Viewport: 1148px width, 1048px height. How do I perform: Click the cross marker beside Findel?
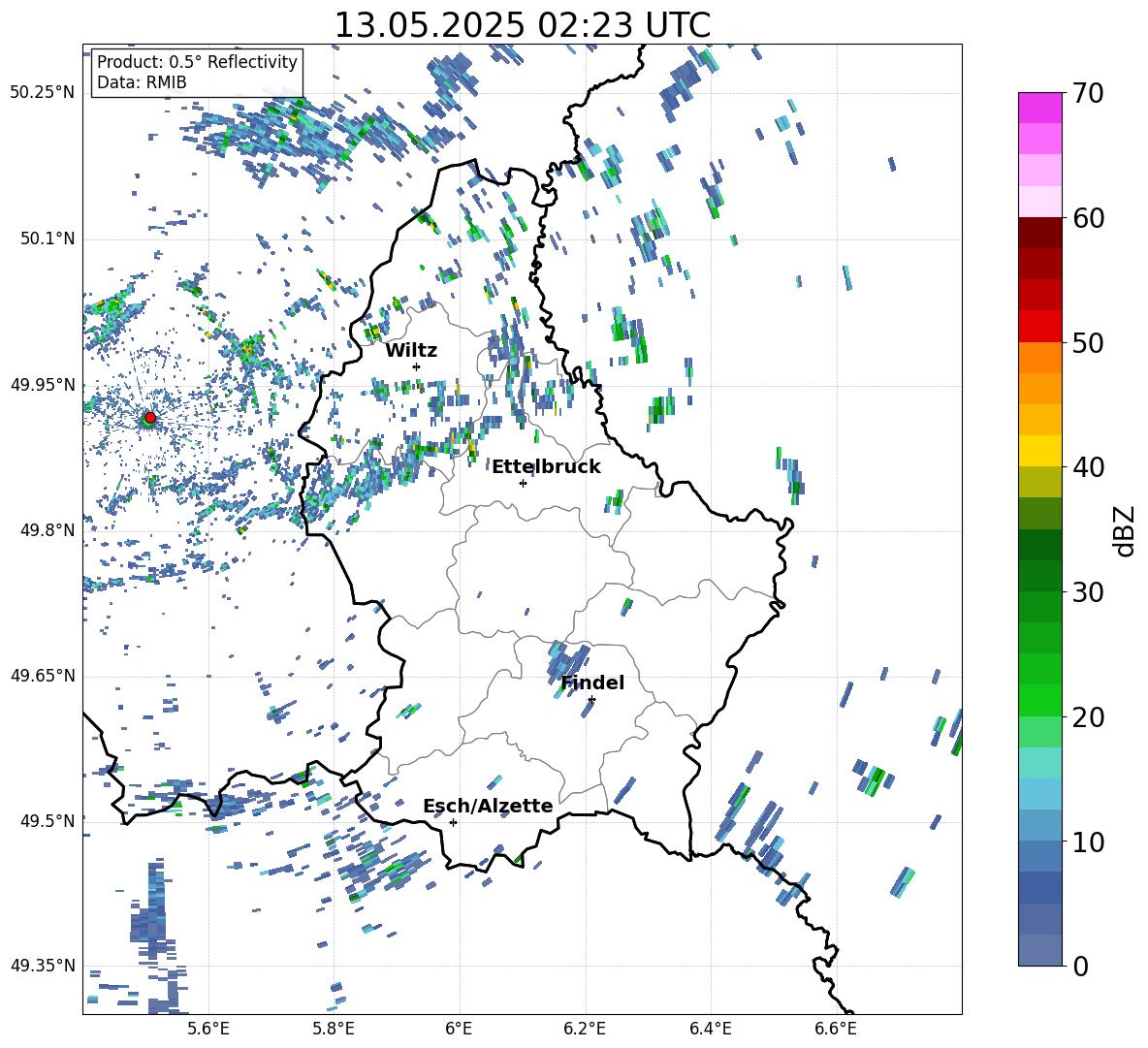click(x=591, y=700)
